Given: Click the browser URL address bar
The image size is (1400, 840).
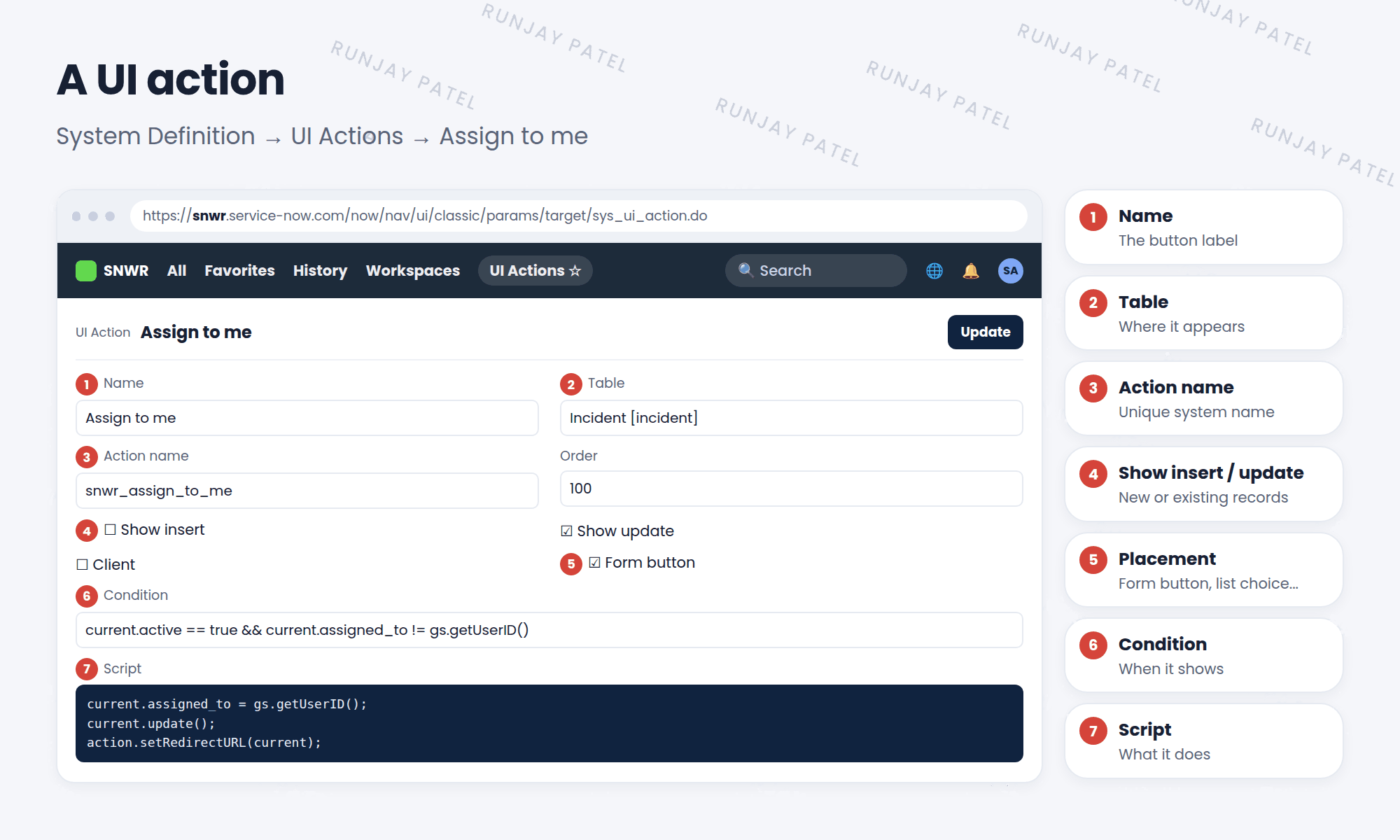Looking at the screenshot, I should pos(578,216).
